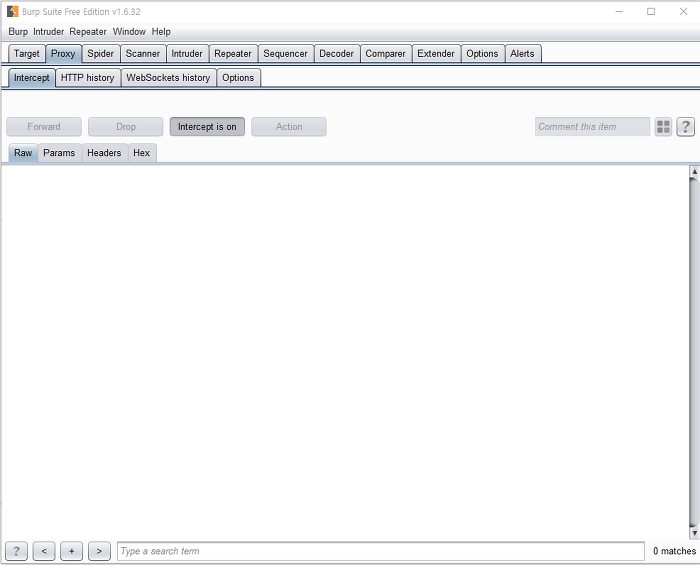Viewport: 700px width, 565px height.
Task: Click the editor vertical scrollbar thumb
Action: point(694,352)
